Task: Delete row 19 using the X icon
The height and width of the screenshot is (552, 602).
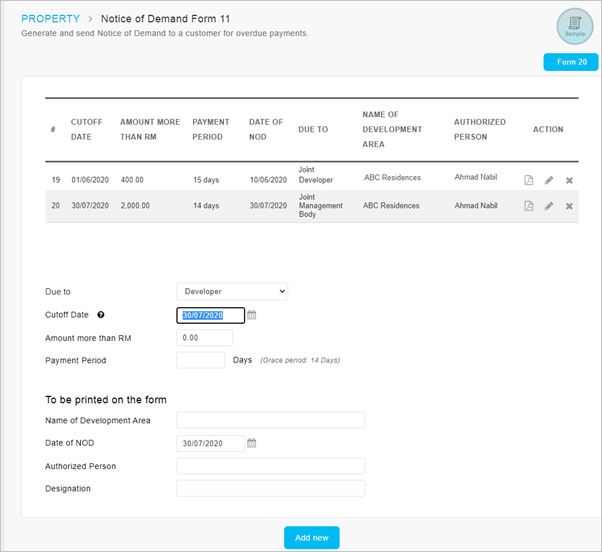Action: [x=569, y=180]
